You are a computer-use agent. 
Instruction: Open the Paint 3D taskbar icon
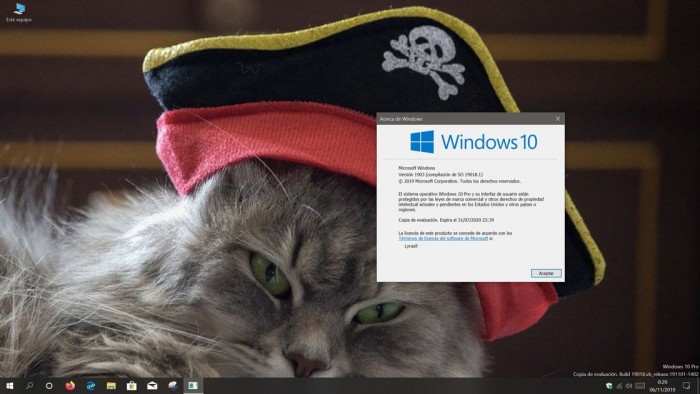[173, 386]
